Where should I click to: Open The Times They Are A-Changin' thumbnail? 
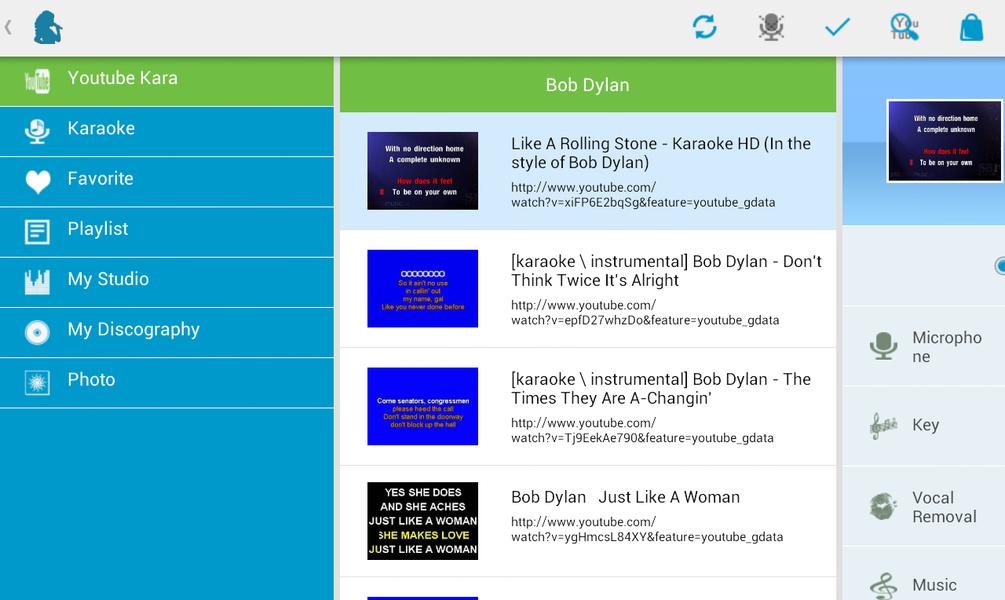coord(422,406)
